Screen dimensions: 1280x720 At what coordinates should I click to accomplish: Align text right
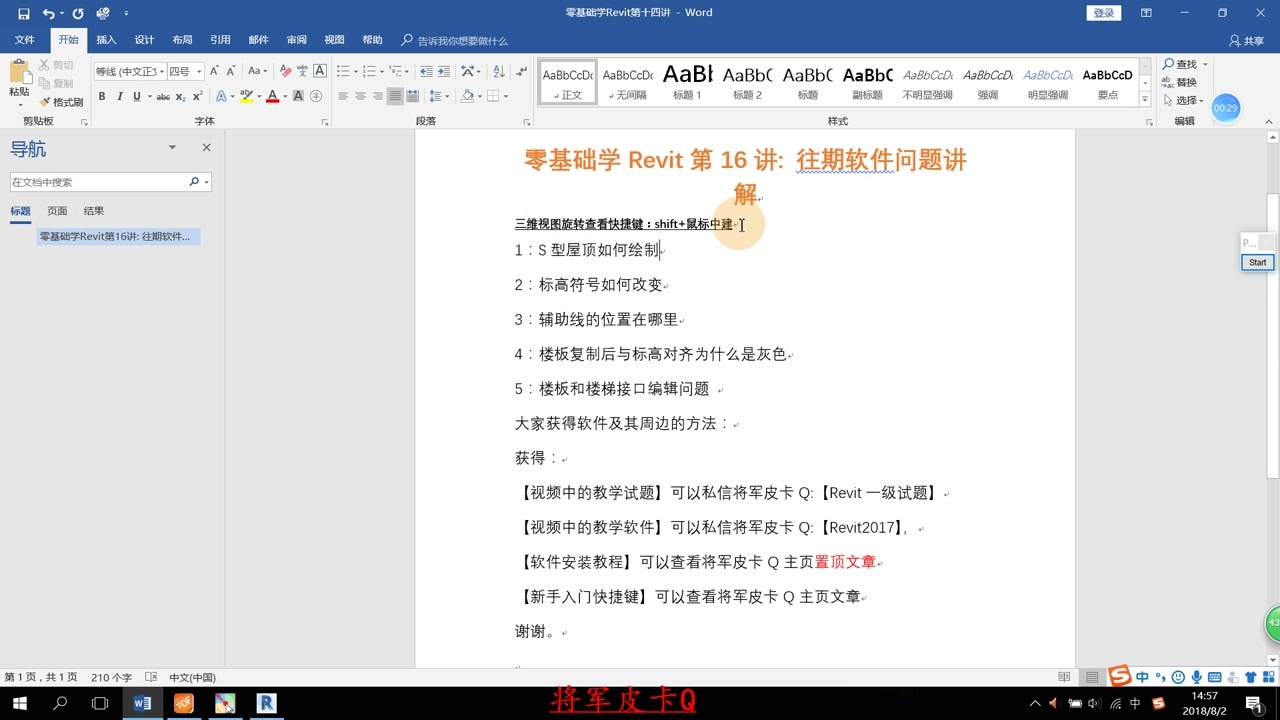pyautogui.click(x=377, y=97)
